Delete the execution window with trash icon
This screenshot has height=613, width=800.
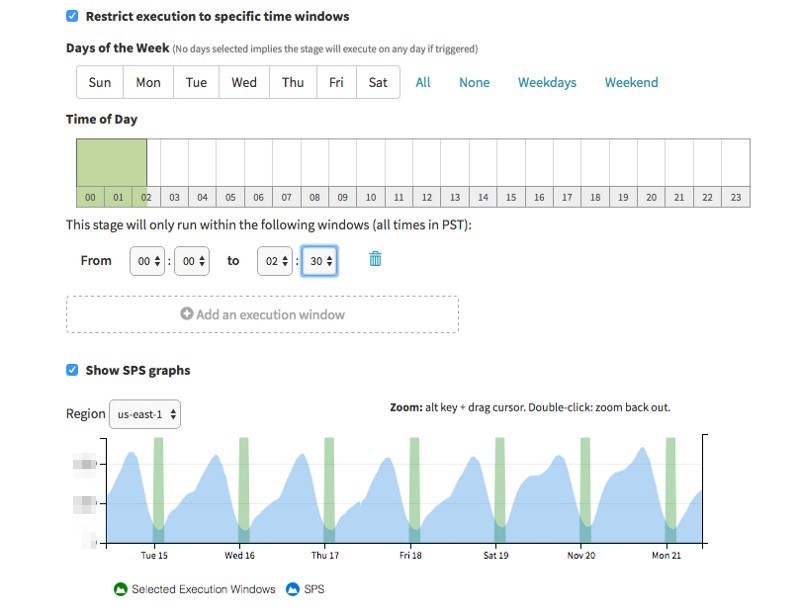pos(375,260)
